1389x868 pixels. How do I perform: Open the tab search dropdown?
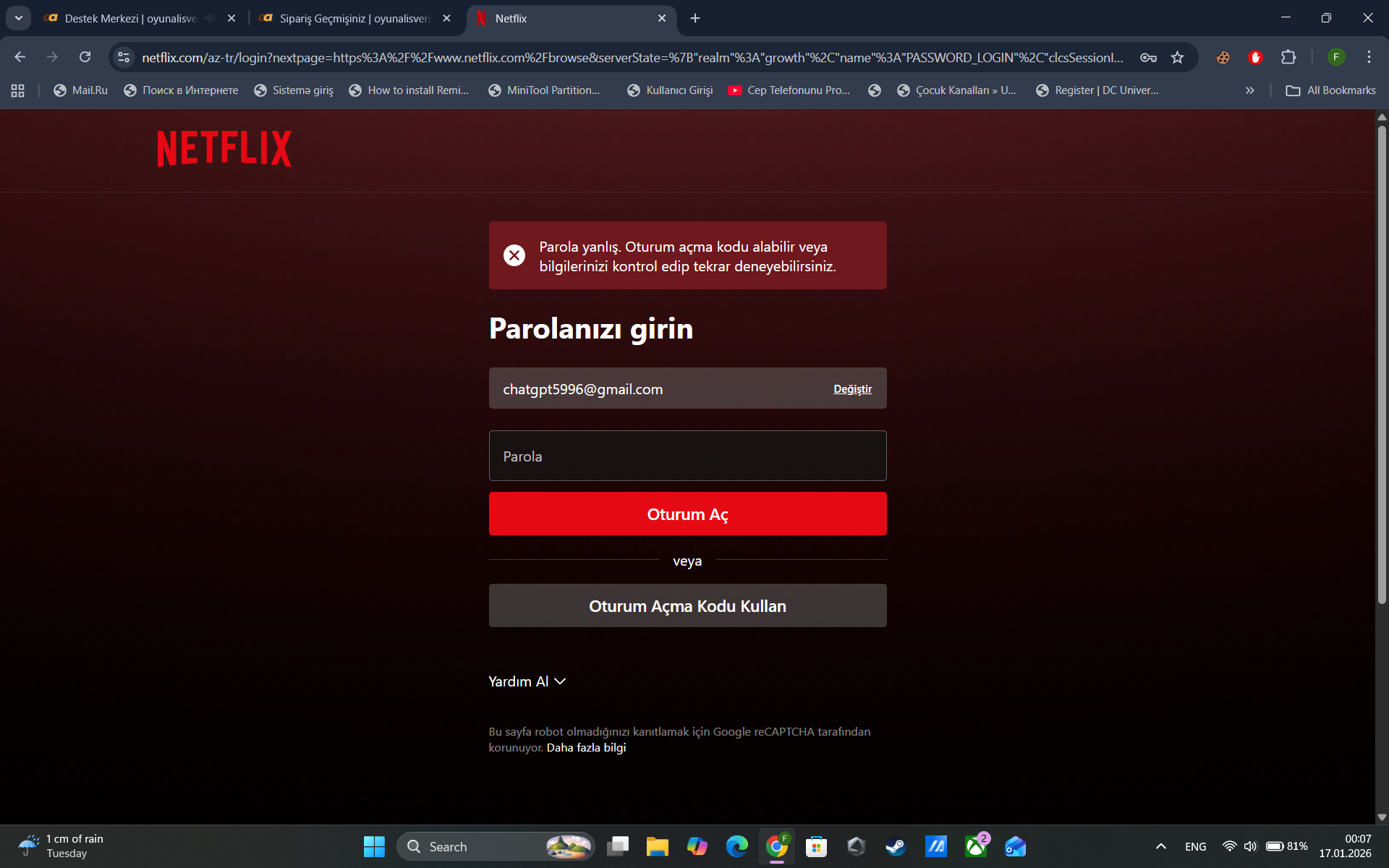click(19, 18)
